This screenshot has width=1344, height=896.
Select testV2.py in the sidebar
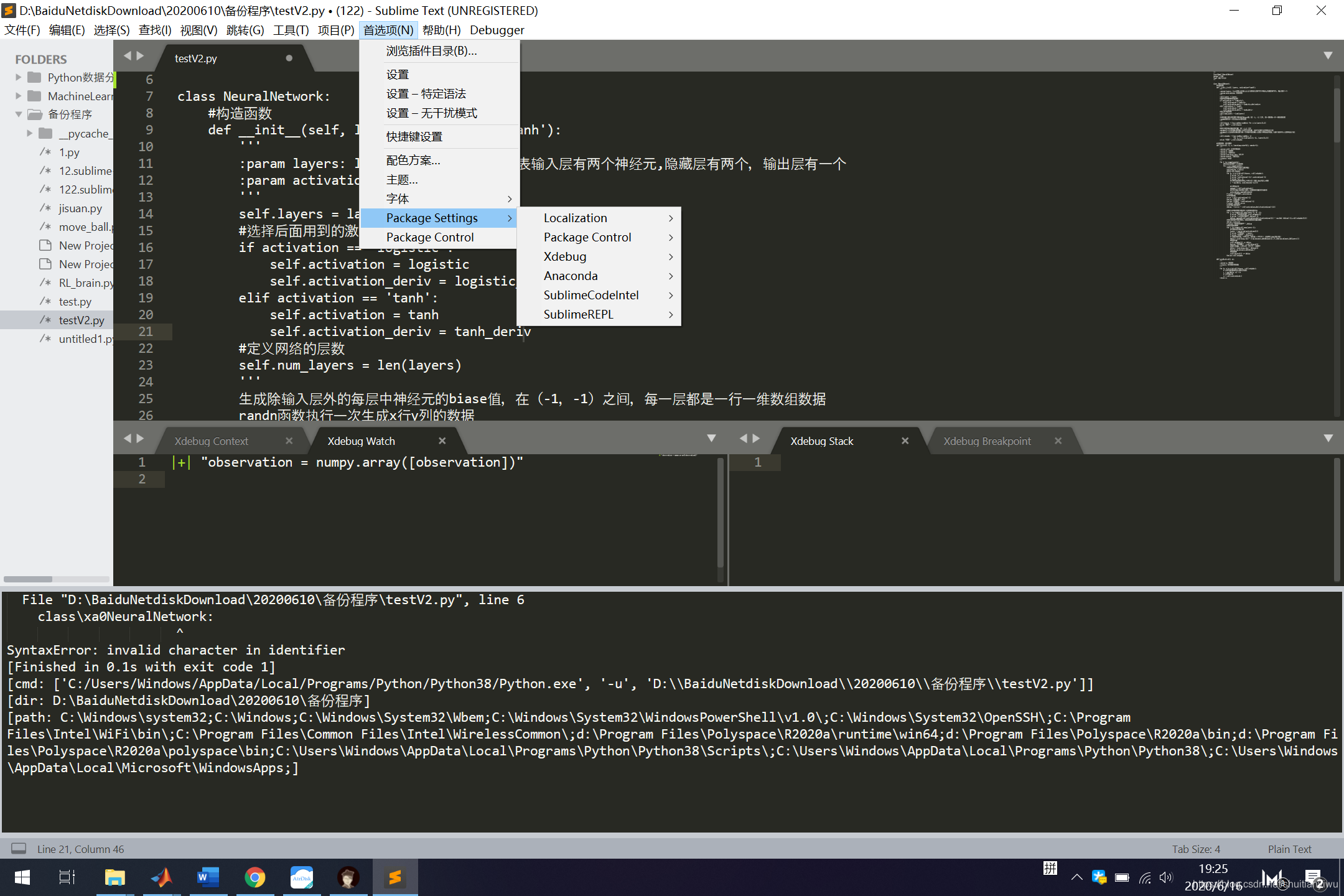[x=82, y=320]
